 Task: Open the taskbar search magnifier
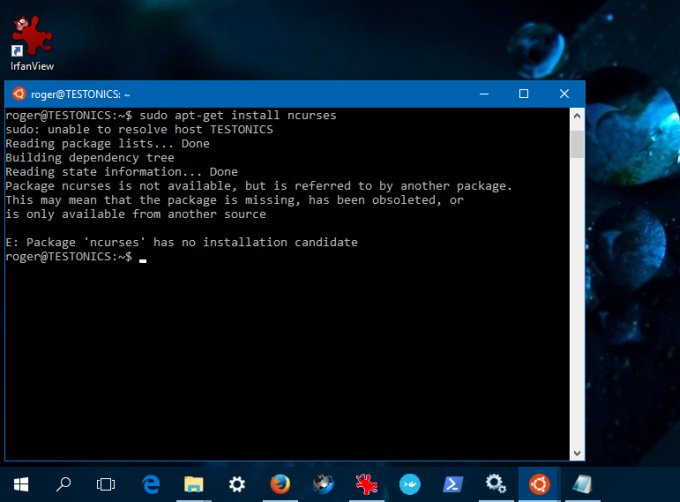pos(63,484)
